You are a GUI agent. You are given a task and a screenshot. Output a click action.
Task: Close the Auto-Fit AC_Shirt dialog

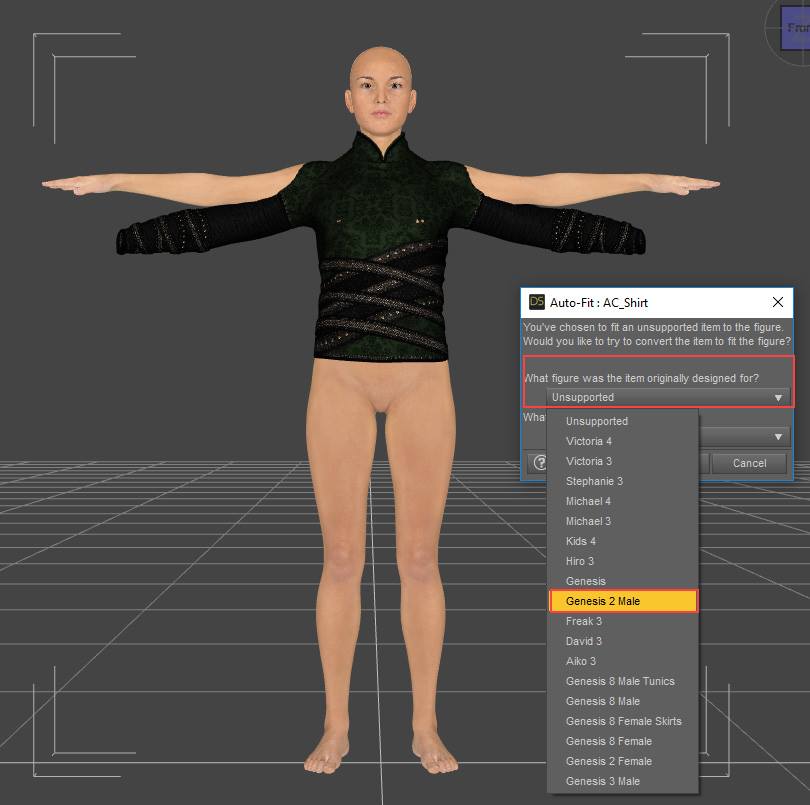tap(778, 302)
